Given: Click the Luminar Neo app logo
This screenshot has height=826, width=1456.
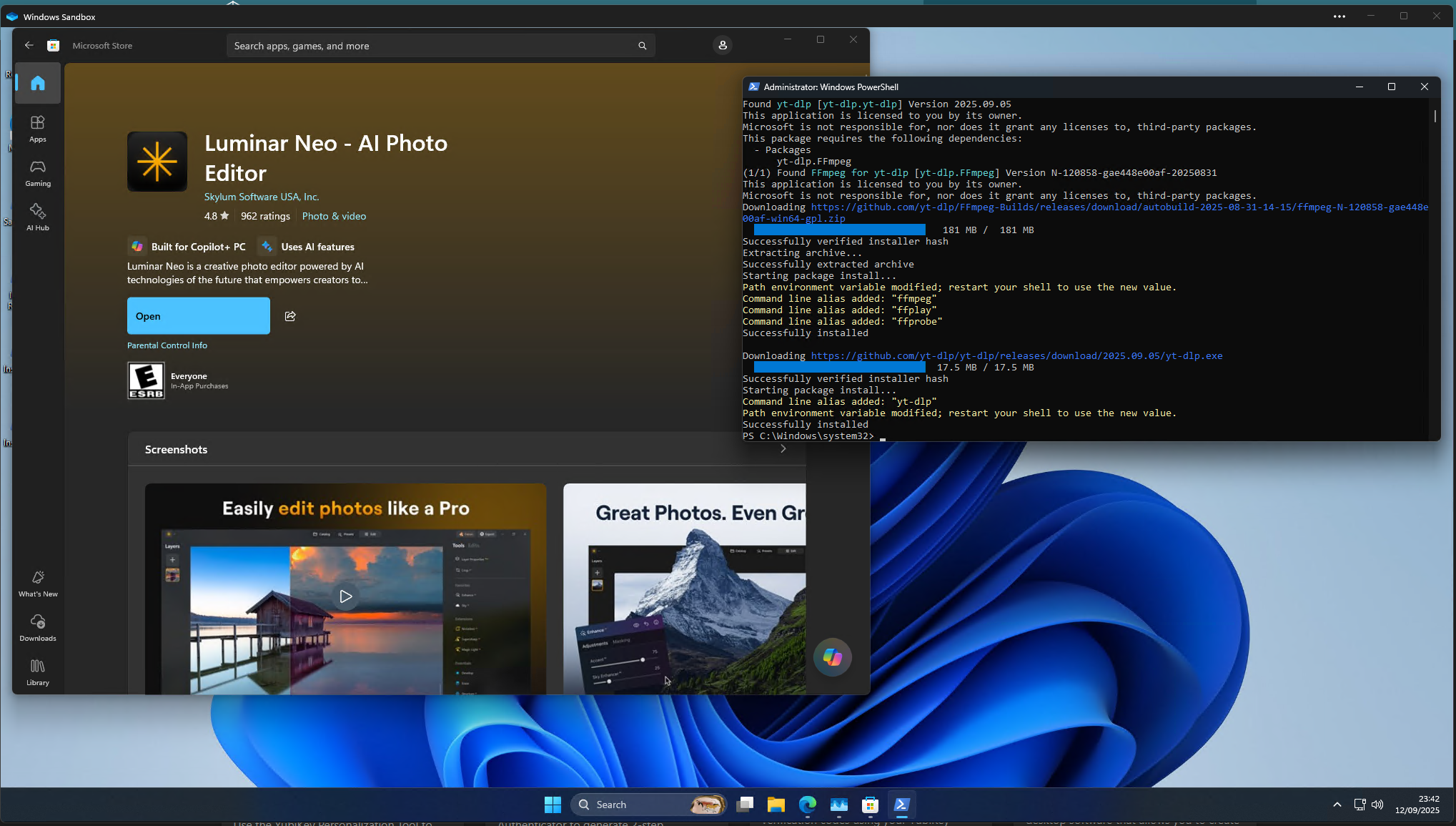Looking at the screenshot, I should (x=157, y=162).
